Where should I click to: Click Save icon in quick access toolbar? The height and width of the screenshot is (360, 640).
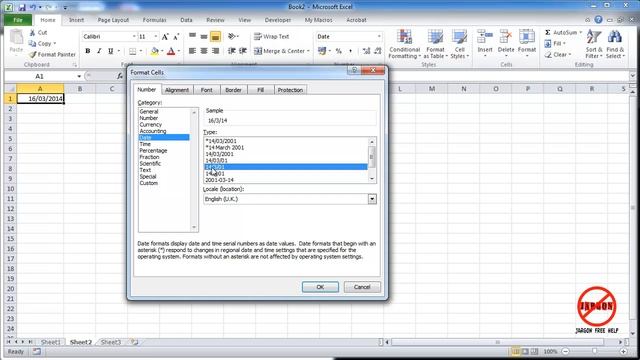pyautogui.click(x=22, y=7)
